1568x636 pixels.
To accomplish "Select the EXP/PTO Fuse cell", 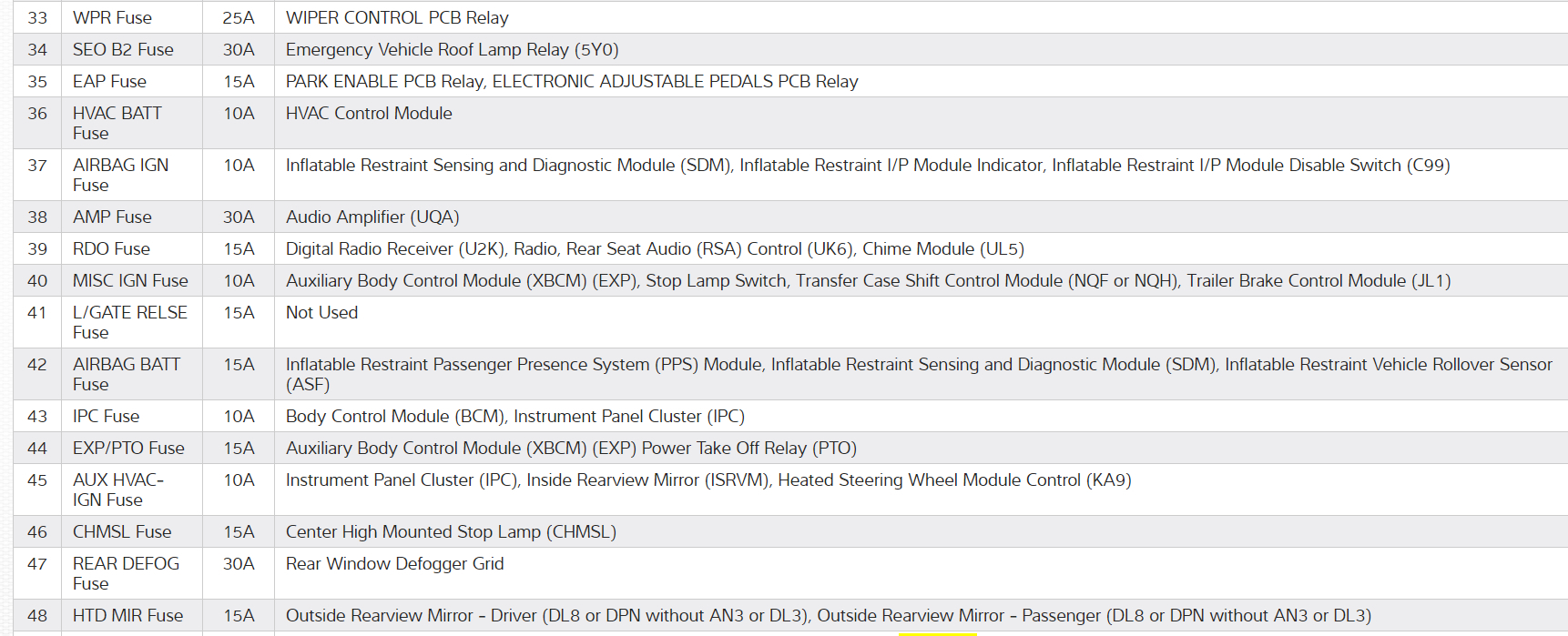I will click(x=128, y=449).
